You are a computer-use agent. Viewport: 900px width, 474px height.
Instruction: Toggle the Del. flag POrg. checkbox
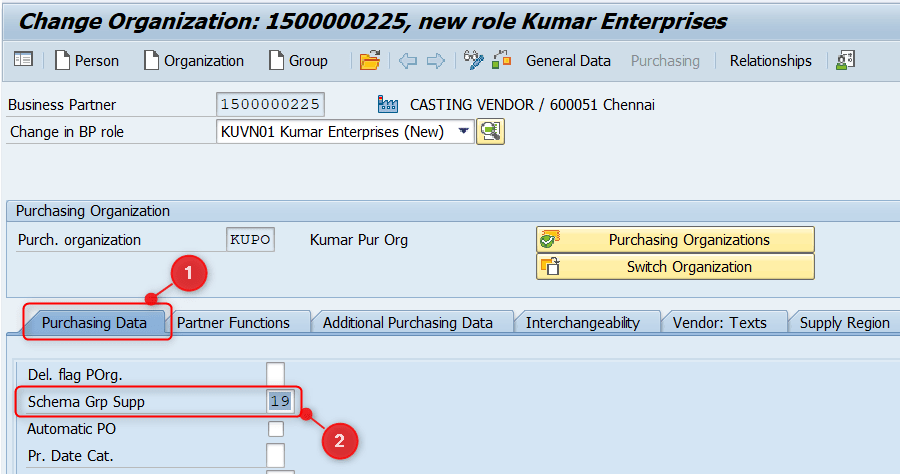point(276,374)
